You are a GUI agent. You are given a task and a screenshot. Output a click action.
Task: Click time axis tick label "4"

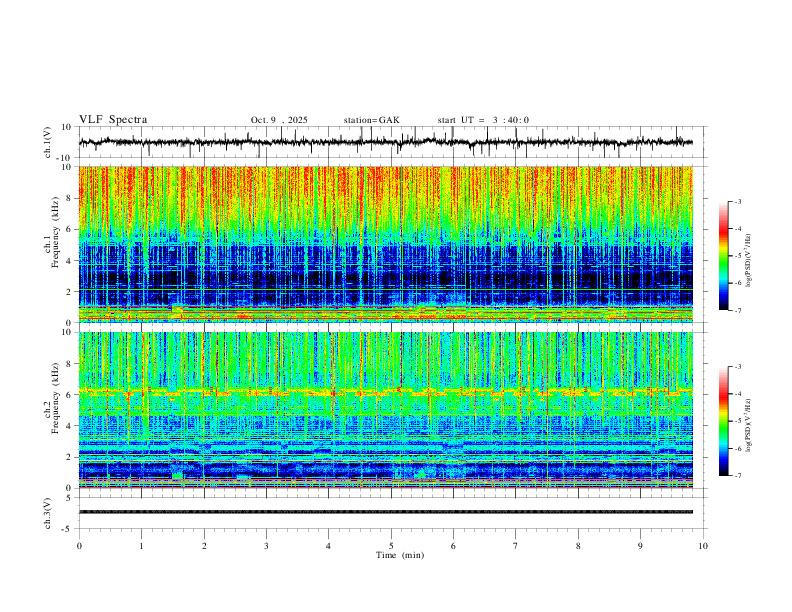[328, 546]
